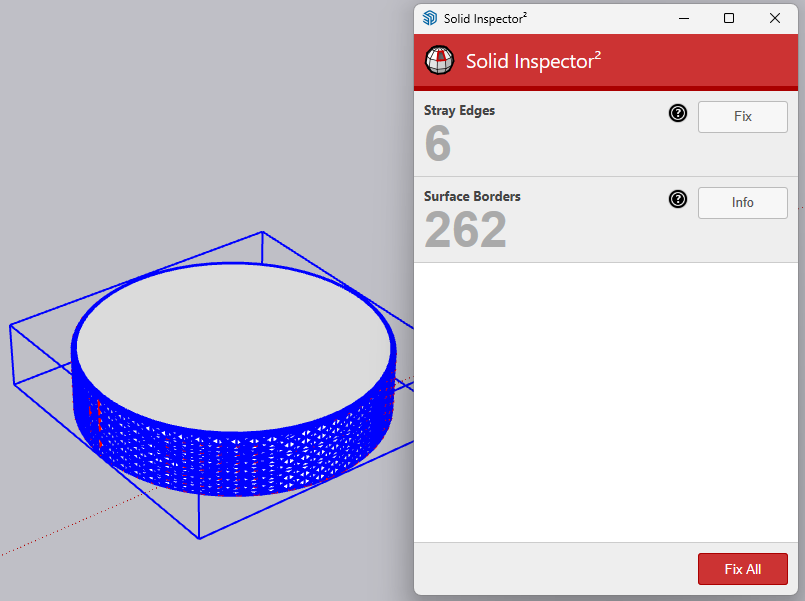This screenshot has width=805, height=601.
Task: Click the blue triangulated cylinder side
Action: tap(236, 464)
